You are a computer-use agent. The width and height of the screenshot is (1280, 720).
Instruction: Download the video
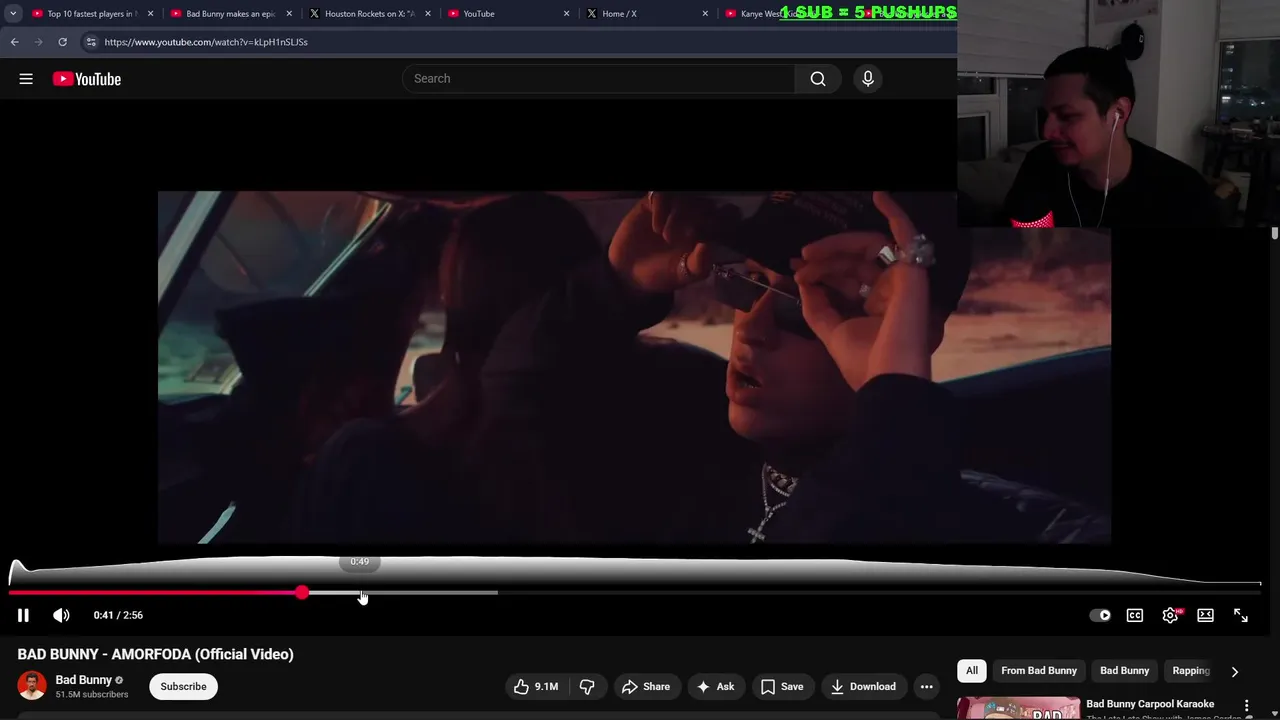[x=863, y=686]
